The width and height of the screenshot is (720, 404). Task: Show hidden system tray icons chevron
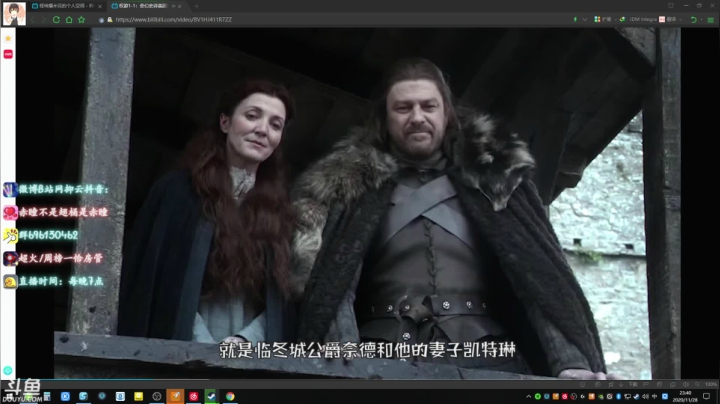pos(529,397)
